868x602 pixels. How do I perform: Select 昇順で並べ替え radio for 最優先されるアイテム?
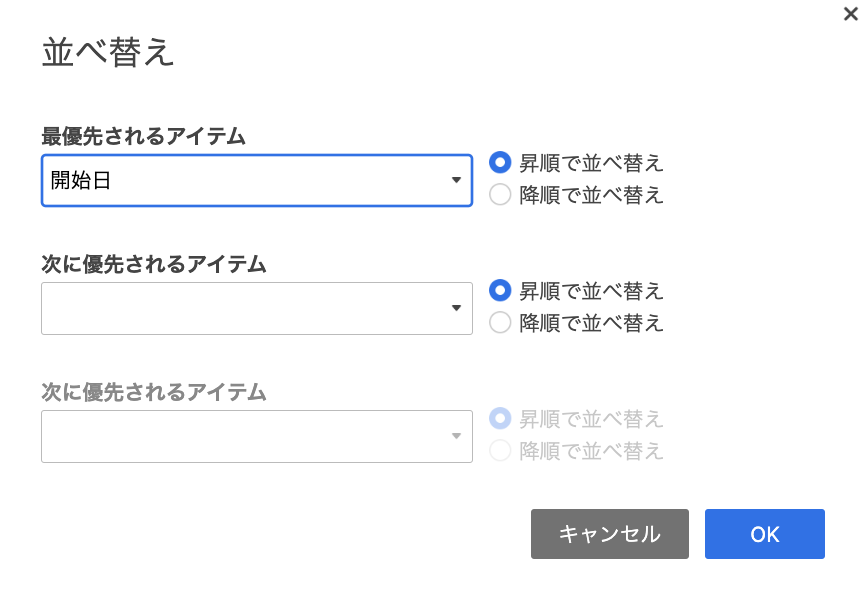pyautogui.click(x=500, y=163)
